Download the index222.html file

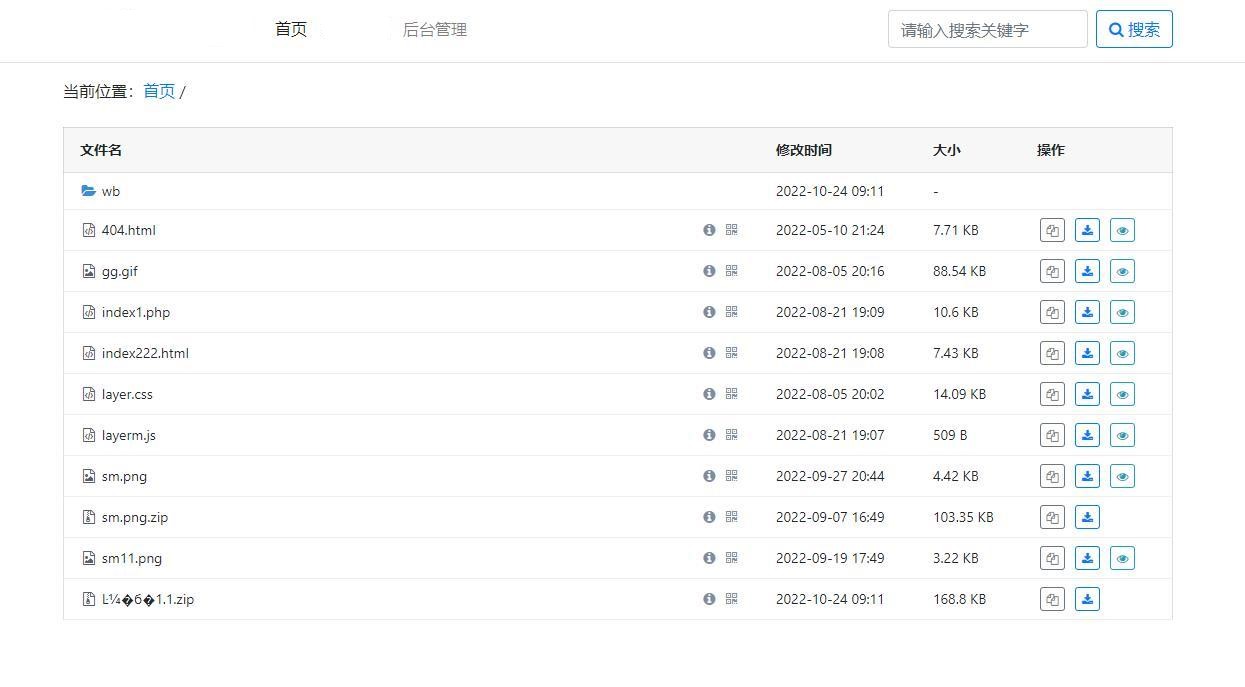click(x=1087, y=353)
